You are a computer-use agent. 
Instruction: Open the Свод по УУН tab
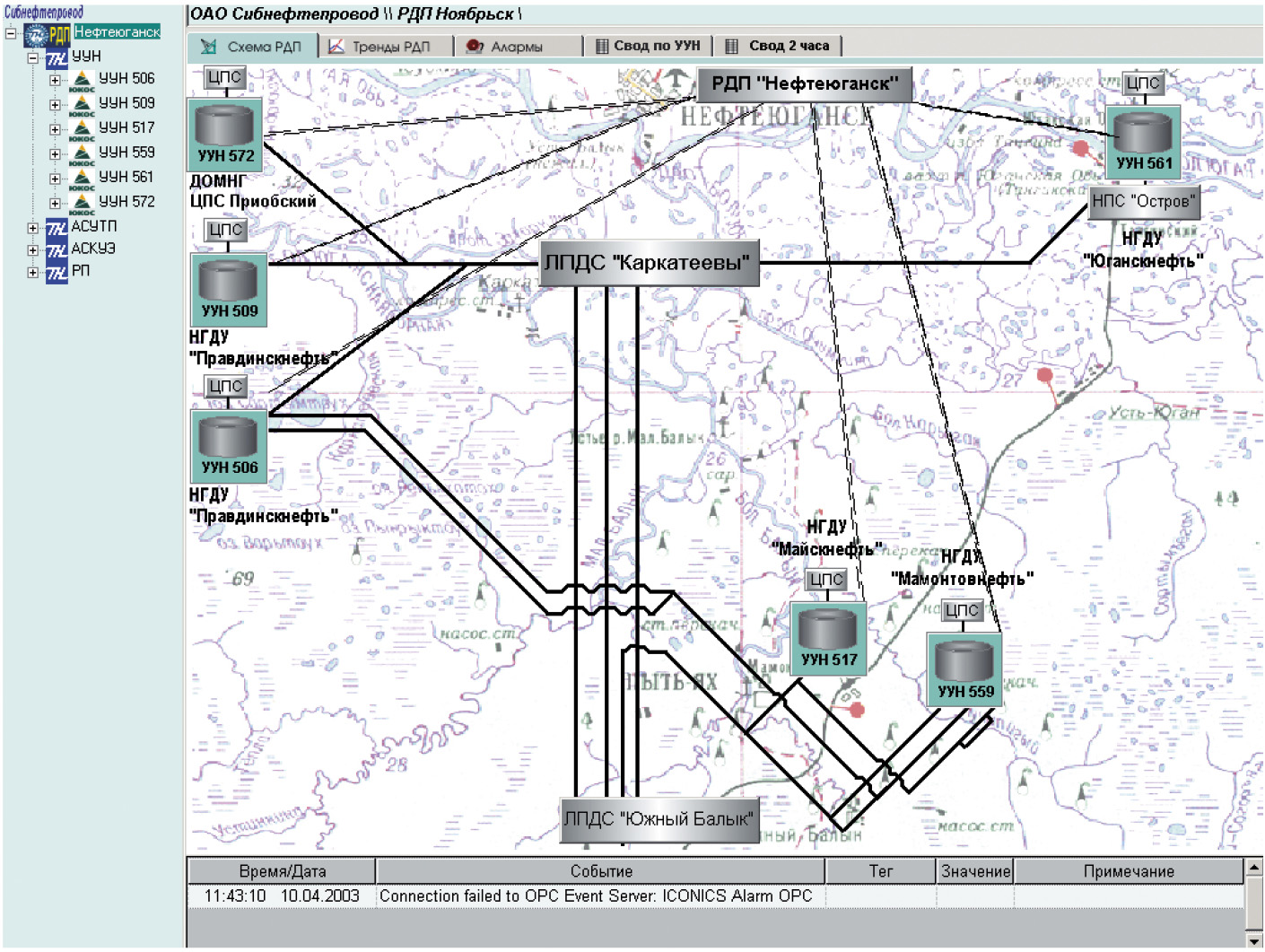pos(649,47)
